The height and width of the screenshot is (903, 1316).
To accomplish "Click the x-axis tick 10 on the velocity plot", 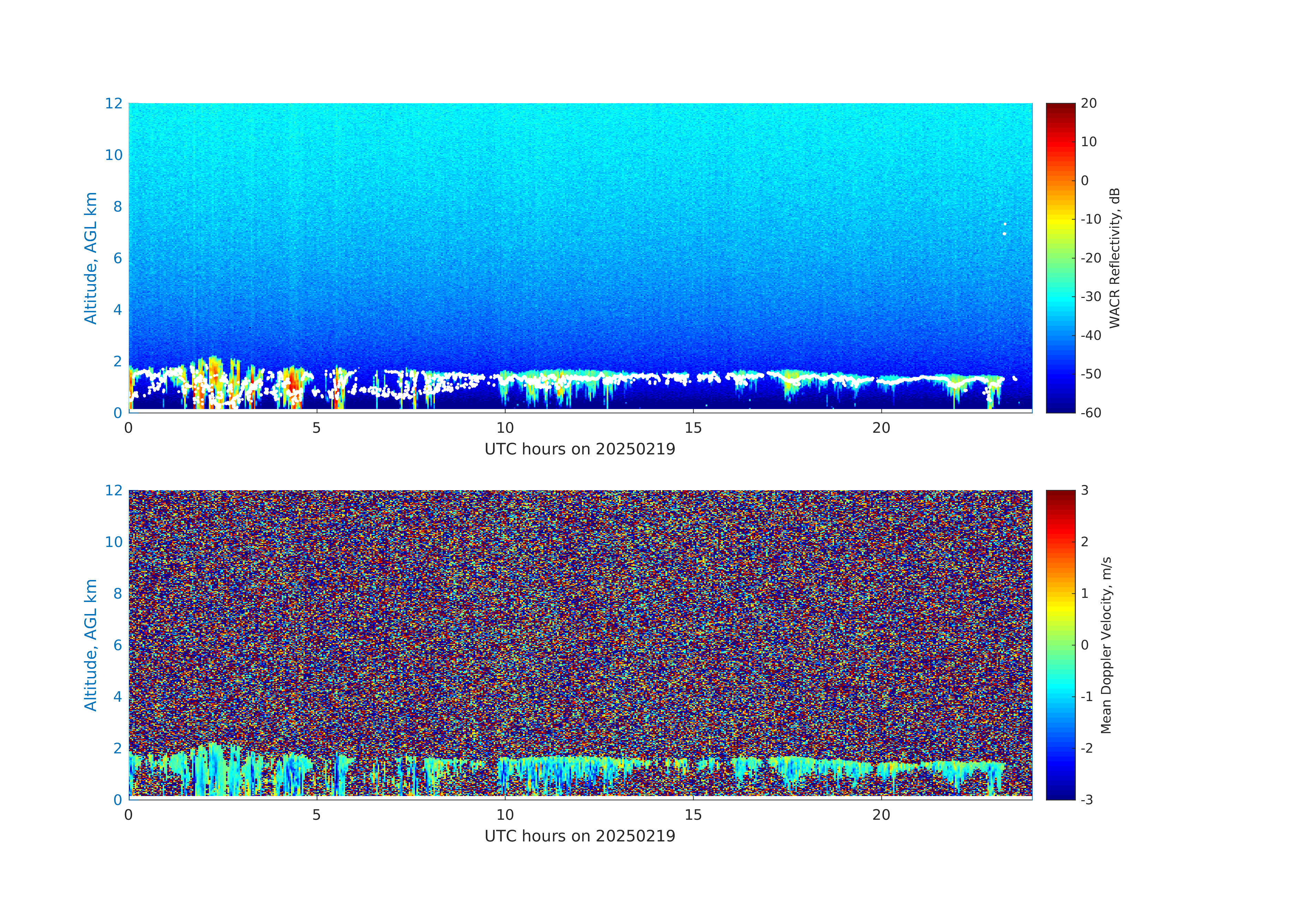I will [x=504, y=815].
